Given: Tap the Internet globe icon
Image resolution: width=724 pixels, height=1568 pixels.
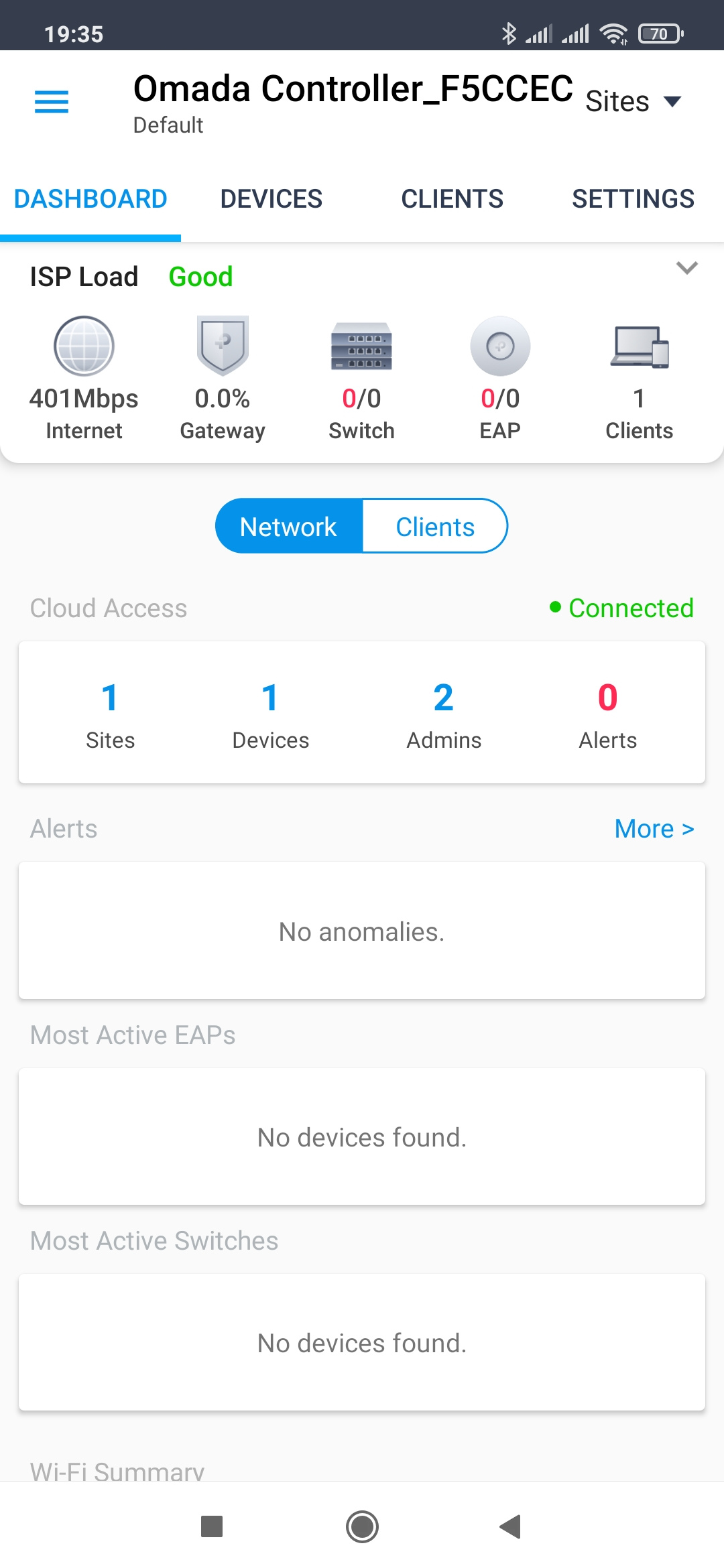Looking at the screenshot, I should (84, 346).
